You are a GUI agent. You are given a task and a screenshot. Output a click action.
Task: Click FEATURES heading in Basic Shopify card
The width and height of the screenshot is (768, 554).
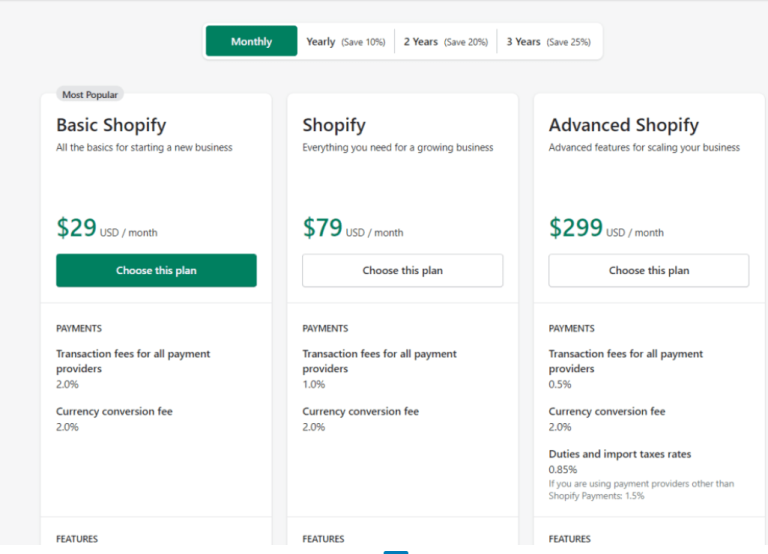77,539
